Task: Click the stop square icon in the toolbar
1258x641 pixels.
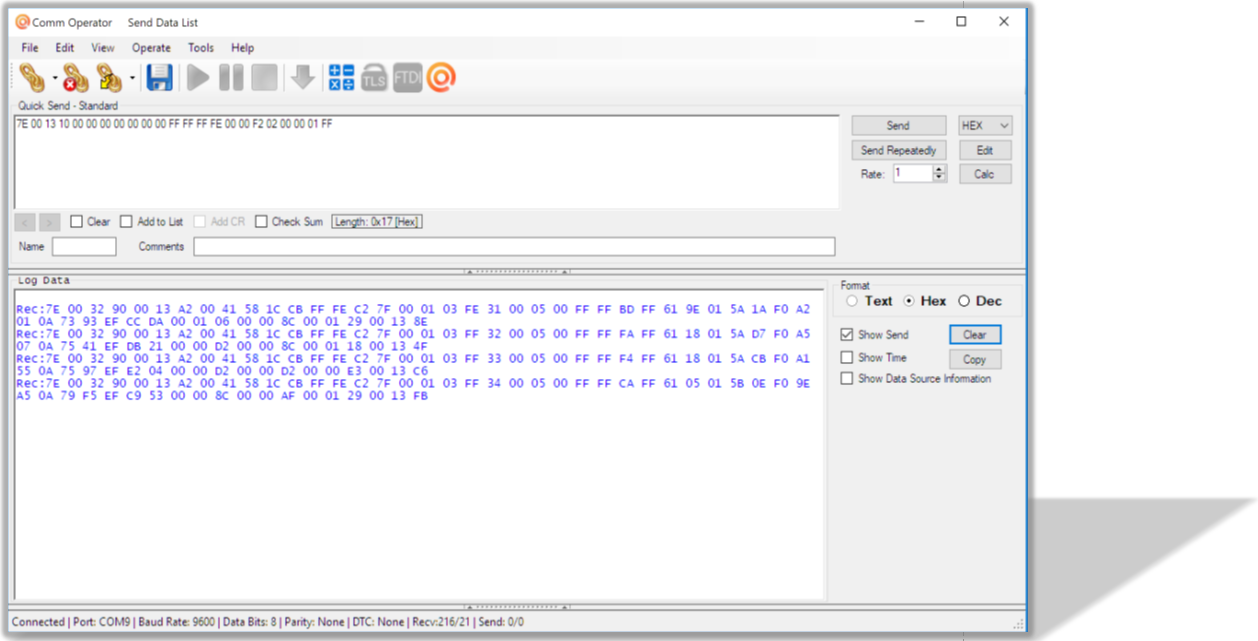Action: click(264, 77)
